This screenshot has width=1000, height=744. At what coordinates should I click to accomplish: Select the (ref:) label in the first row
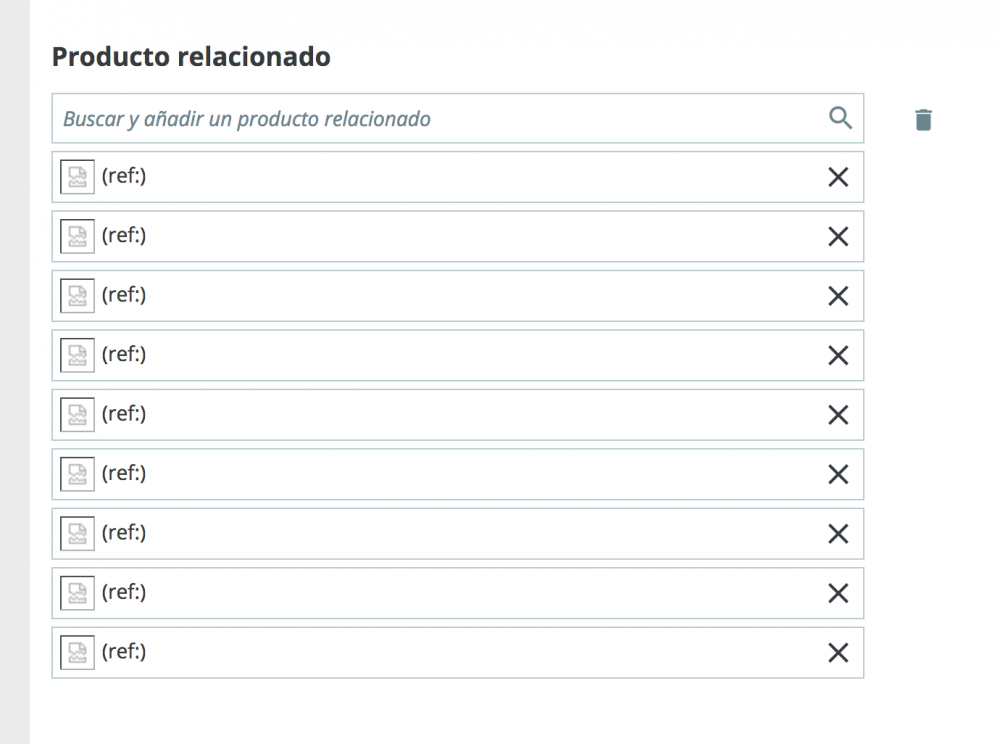click(123, 176)
